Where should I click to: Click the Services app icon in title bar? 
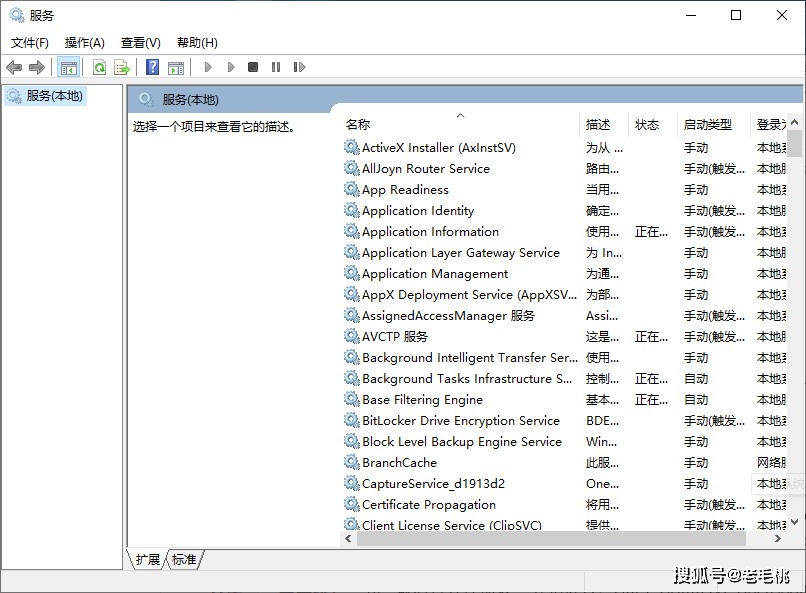[x=17, y=15]
